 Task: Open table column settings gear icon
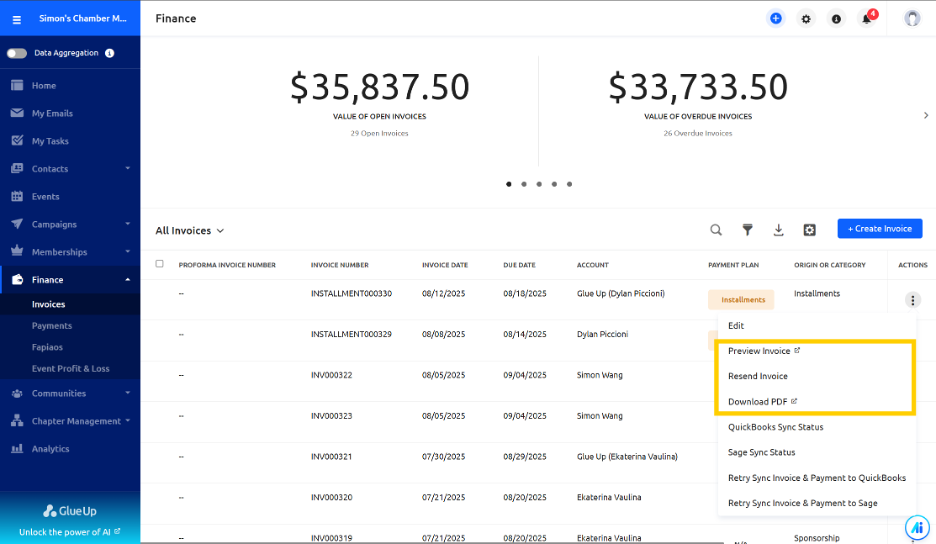click(x=809, y=230)
